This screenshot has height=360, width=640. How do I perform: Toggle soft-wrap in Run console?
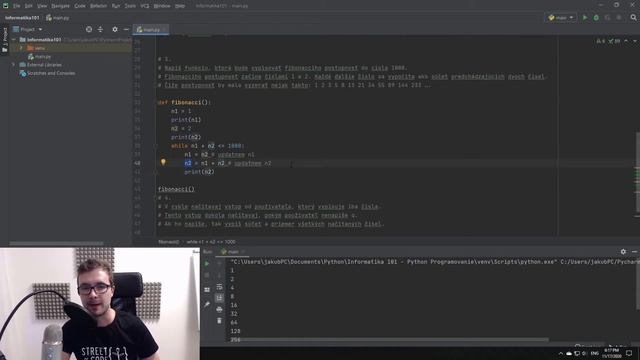[219, 287]
